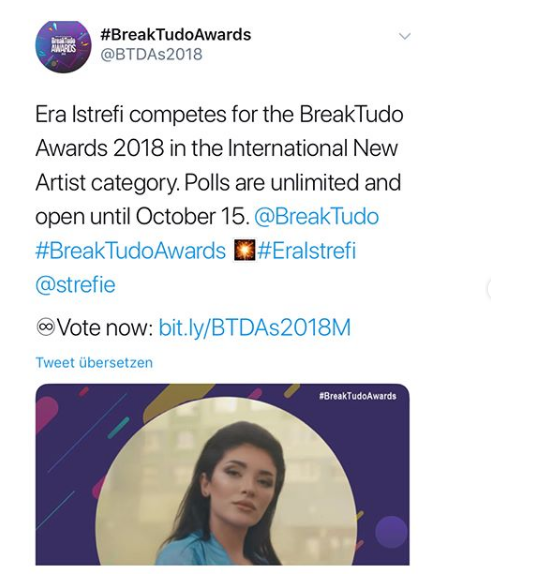Tap the pink stripe decoration in image corner
The width and height of the screenshot is (542, 574).
(x=45, y=414)
